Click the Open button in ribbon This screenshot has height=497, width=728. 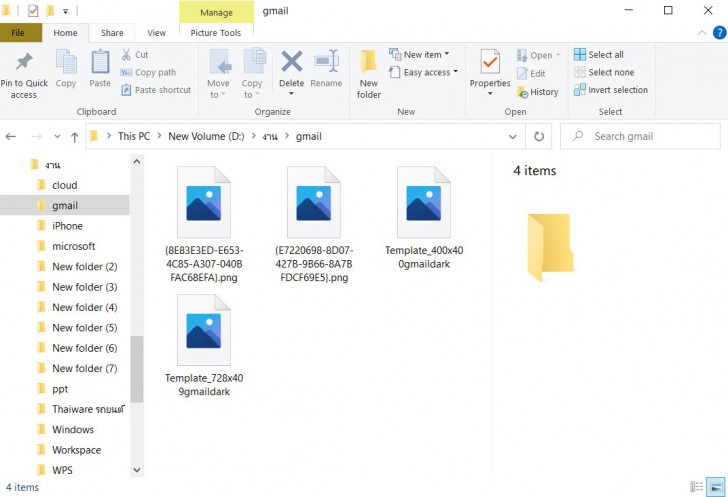[538, 55]
